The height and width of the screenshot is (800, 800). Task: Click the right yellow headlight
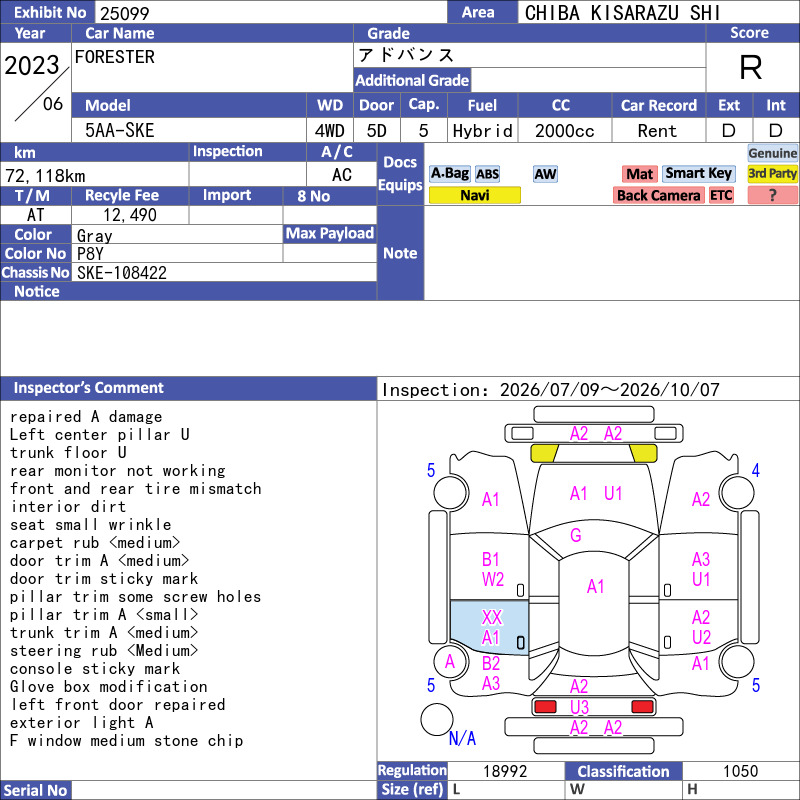tap(643, 453)
